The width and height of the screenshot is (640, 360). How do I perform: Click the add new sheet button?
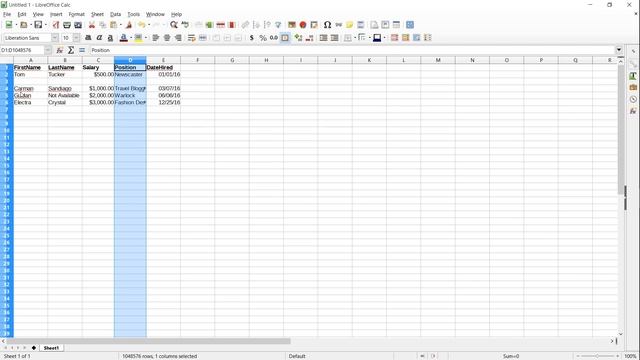(x=33, y=348)
